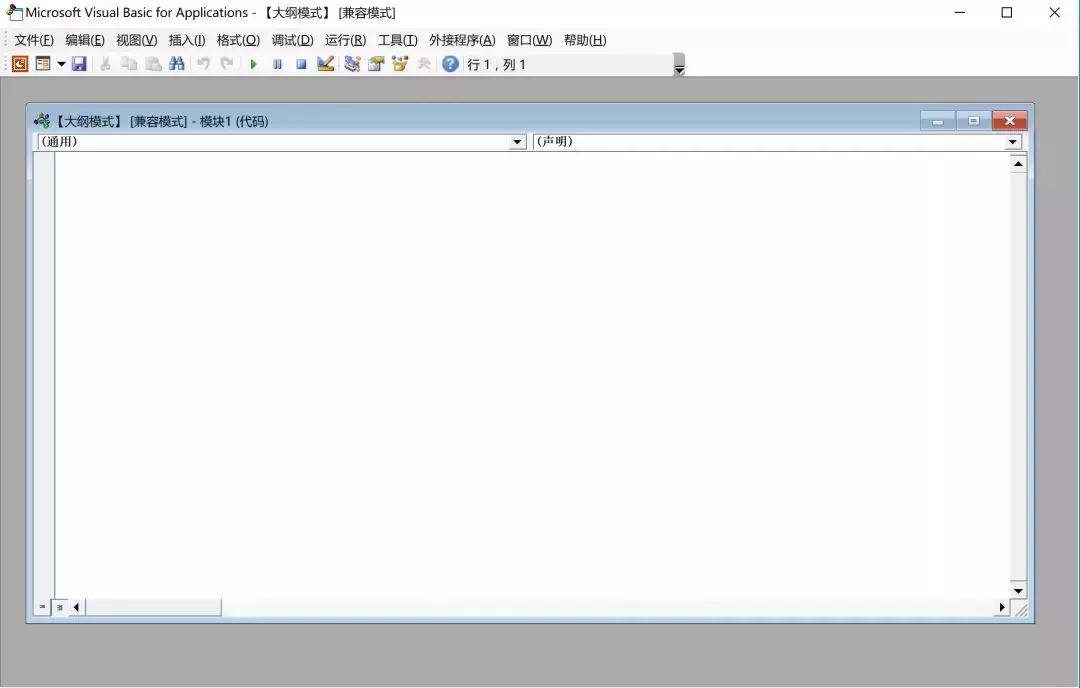
Task: Click the down arrow on the vertical scrollbar
Action: pos(1018,590)
